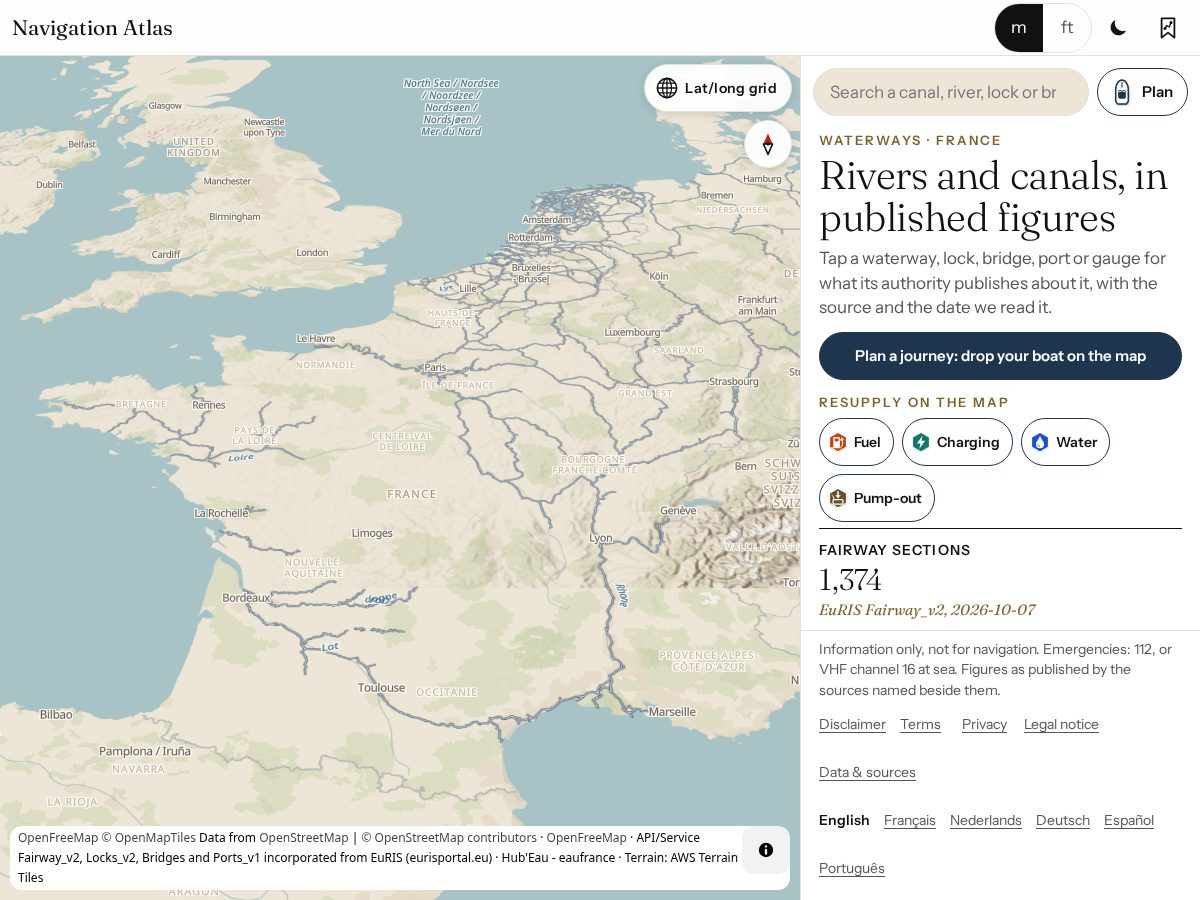Toggle Charging resupply points
Viewport: 1200px width, 900px height.
[x=957, y=442]
